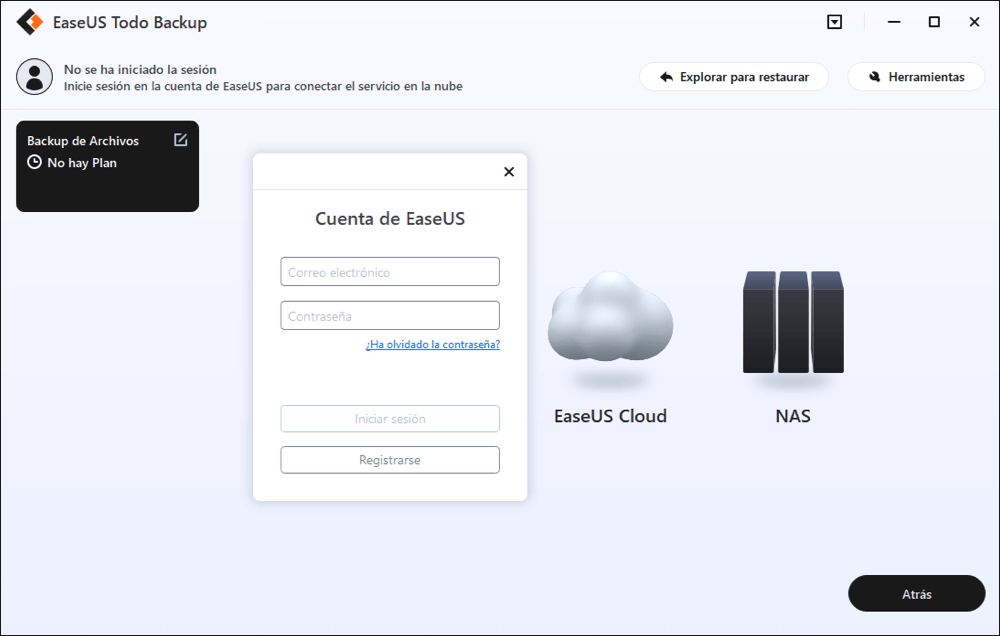
Task: Click the Registrarse button
Action: (x=390, y=460)
